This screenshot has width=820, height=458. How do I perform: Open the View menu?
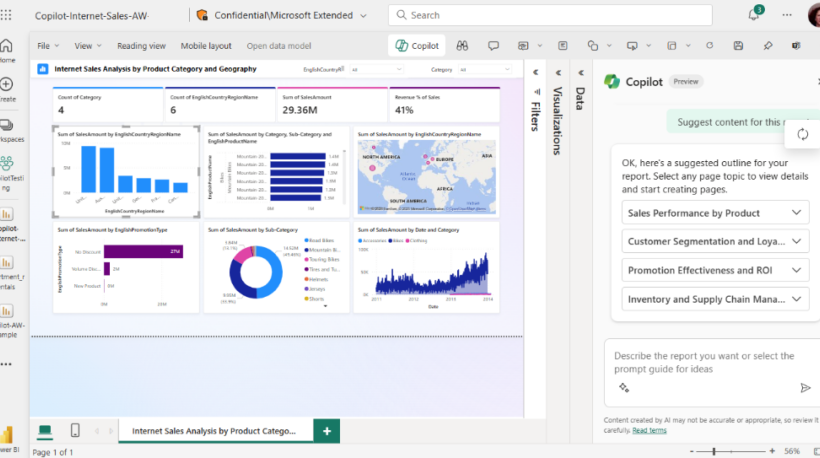pos(87,45)
